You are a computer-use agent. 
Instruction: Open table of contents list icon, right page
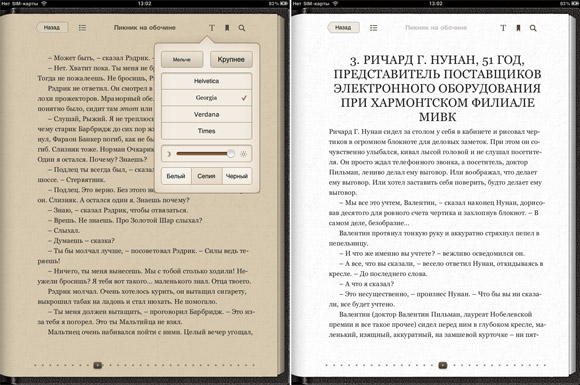pyautogui.click(x=374, y=28)
